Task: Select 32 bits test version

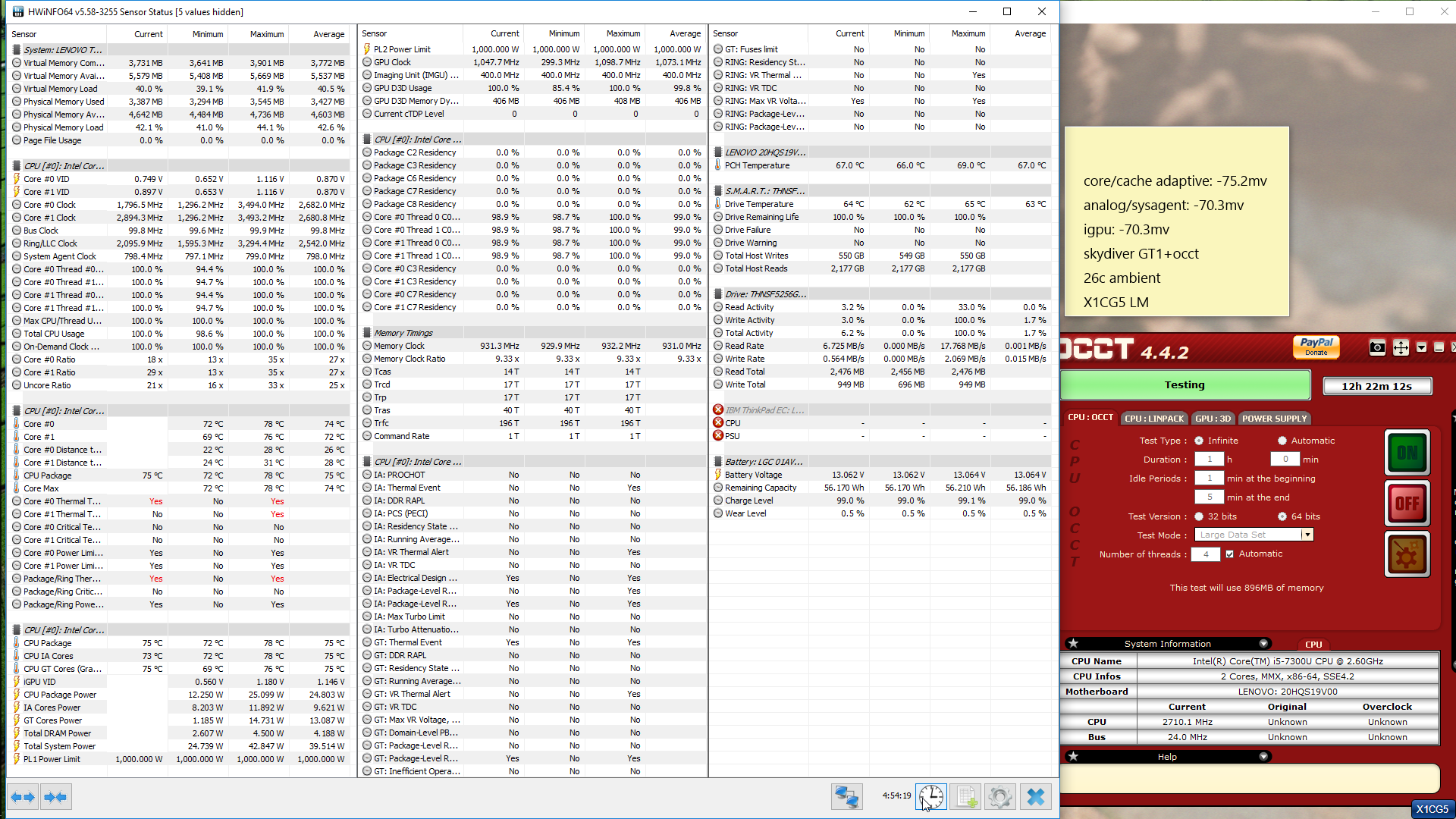Action: tap(1199, 516)
